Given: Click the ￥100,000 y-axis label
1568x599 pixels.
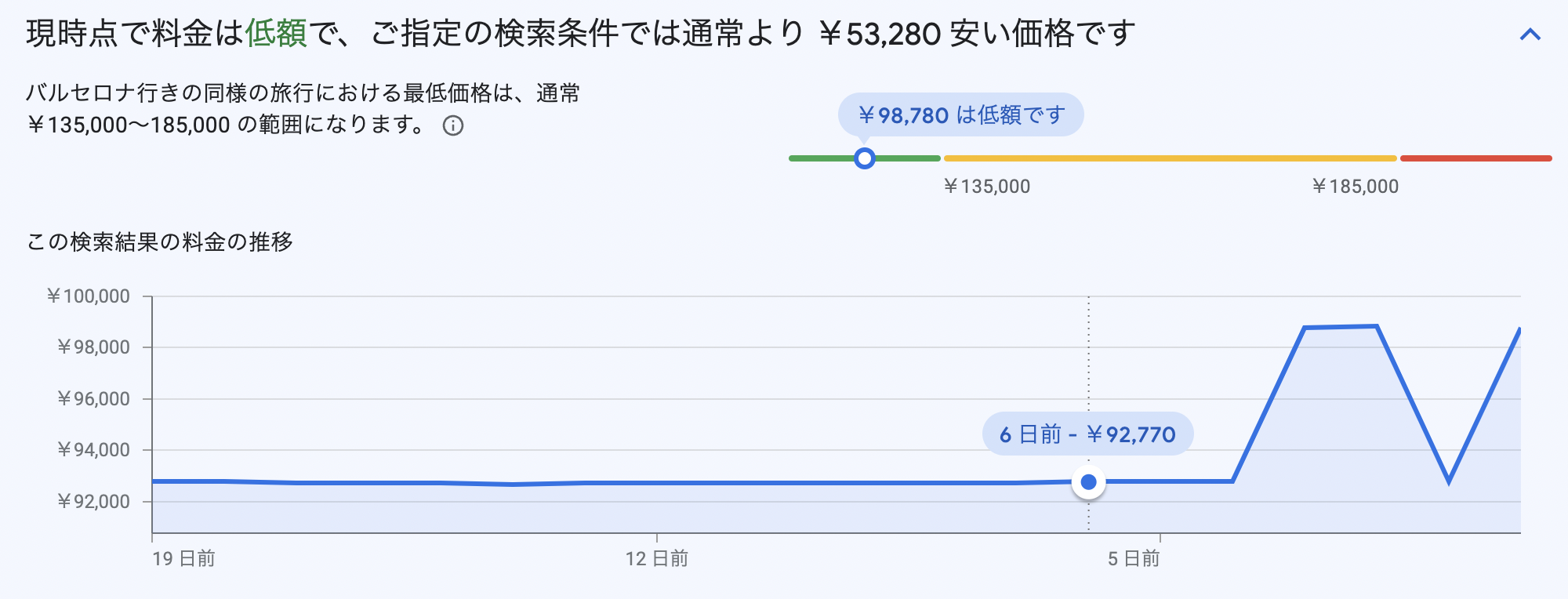Looking at the screenshot, I should click(x=89, y=296).
